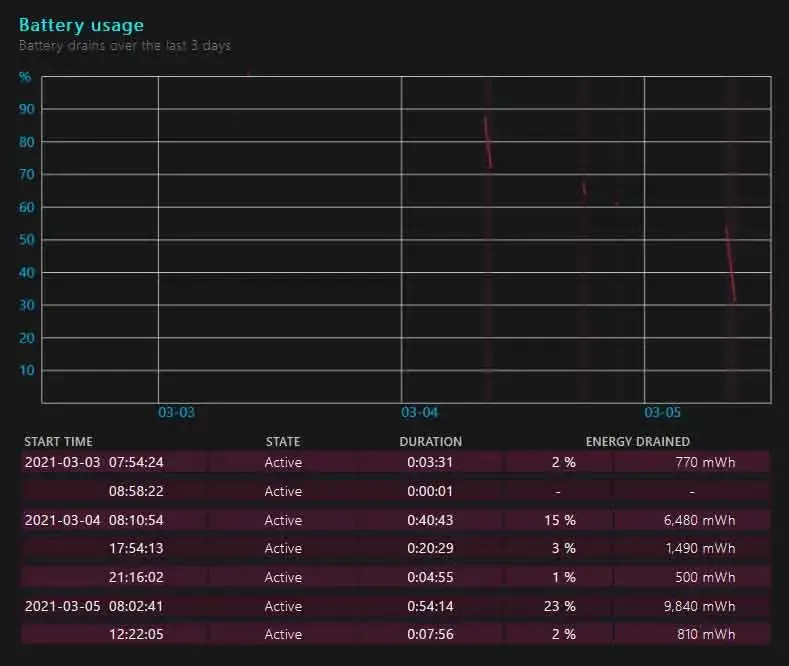Image resolution: width=789 pixels, height=666 pixels.
Task: Select the red drain line ending near 30 percent
Action: [x=730, y=263]
